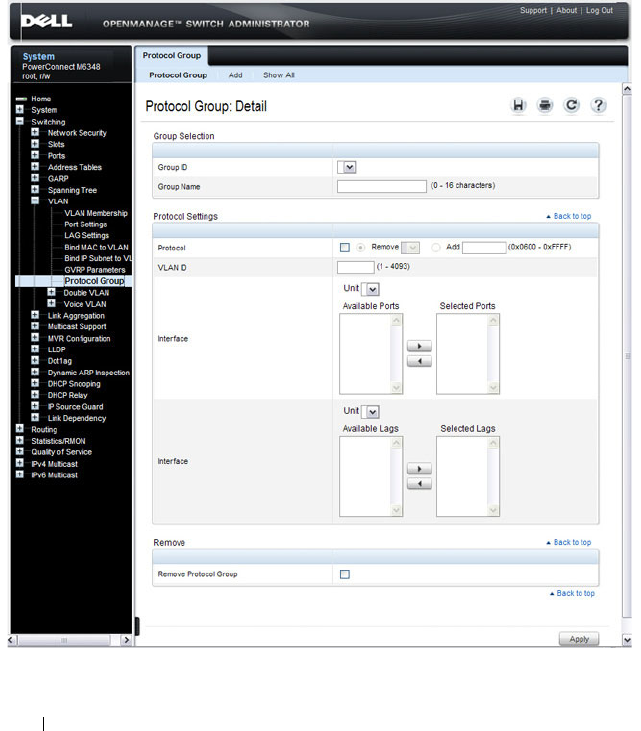Click the Dell logo
The width and height of the screenshot is (641, 731).
click(46, 21)
